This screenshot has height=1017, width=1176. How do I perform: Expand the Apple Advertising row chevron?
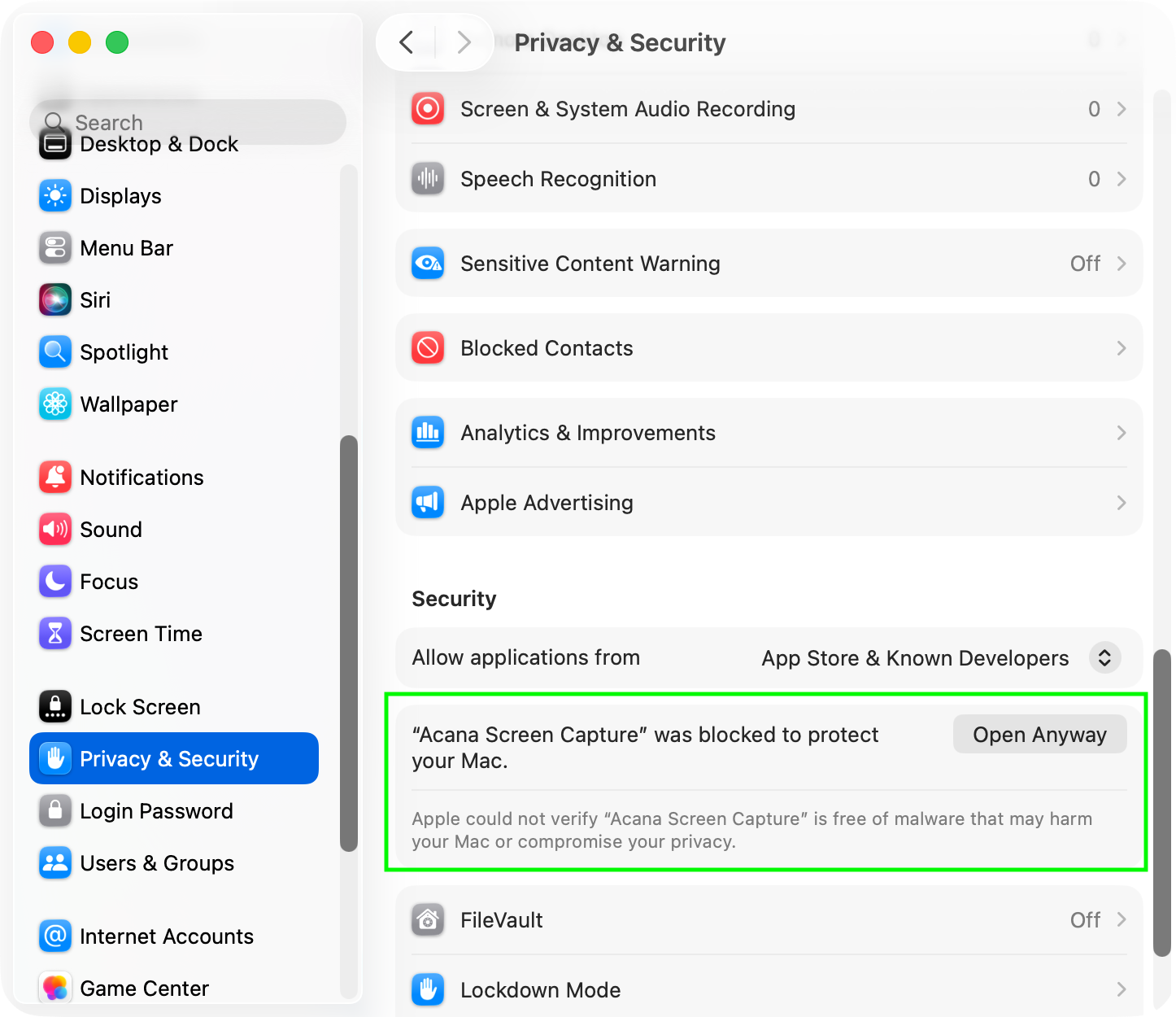pos(1122,503)
